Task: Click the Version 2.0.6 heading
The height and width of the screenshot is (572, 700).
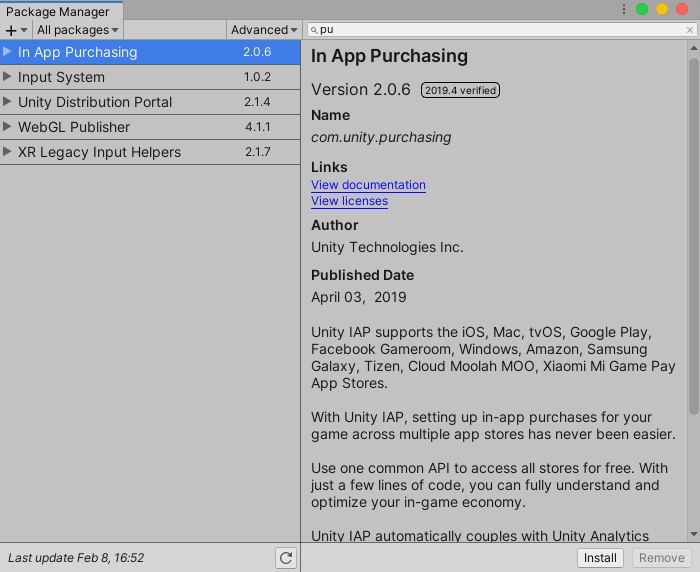Action: [361, 90]
